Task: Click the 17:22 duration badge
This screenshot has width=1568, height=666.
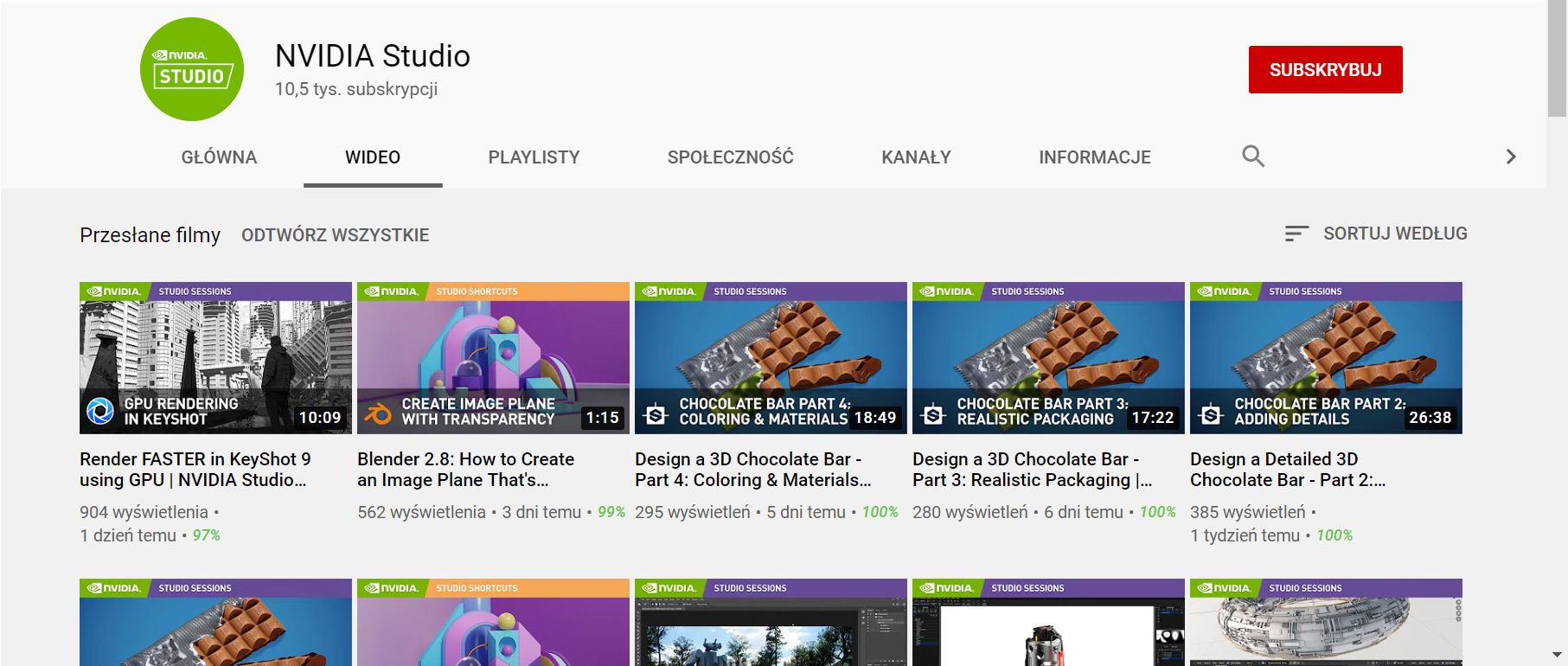Action: (1153, 418)
